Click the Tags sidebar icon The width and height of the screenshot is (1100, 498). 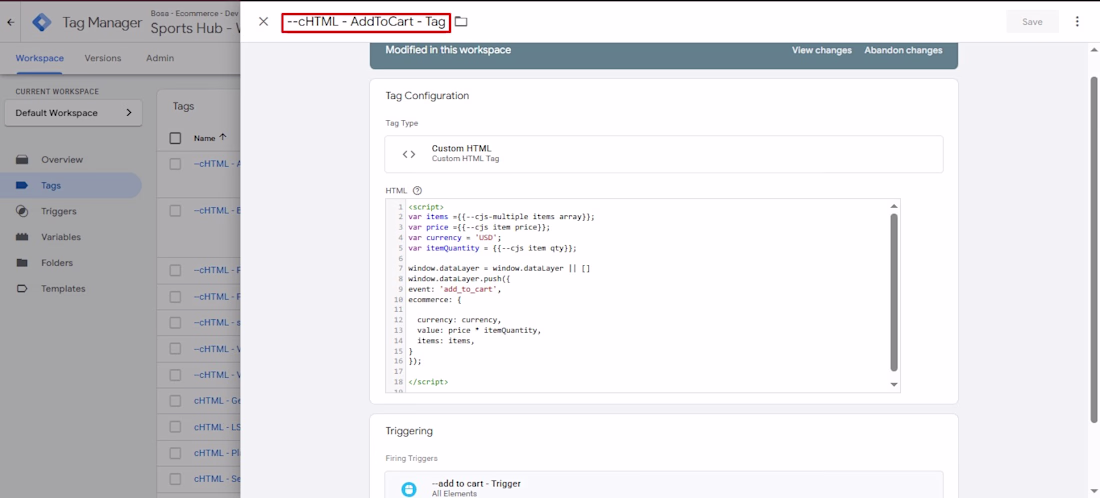point(22,186)
